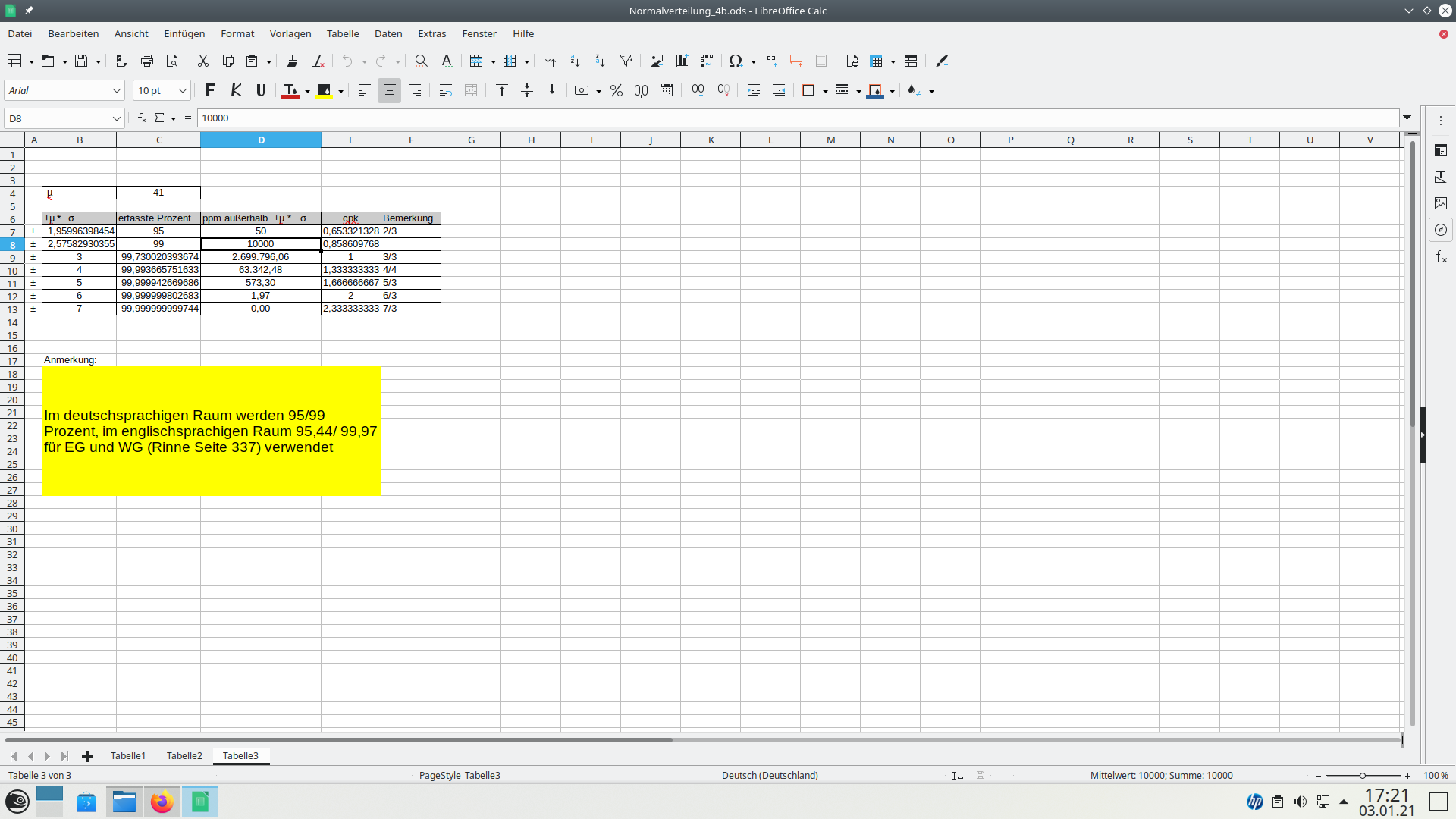Click the formula input line showing 10000
This screenshot has height=819, width=1456.
tap(798, 118)
